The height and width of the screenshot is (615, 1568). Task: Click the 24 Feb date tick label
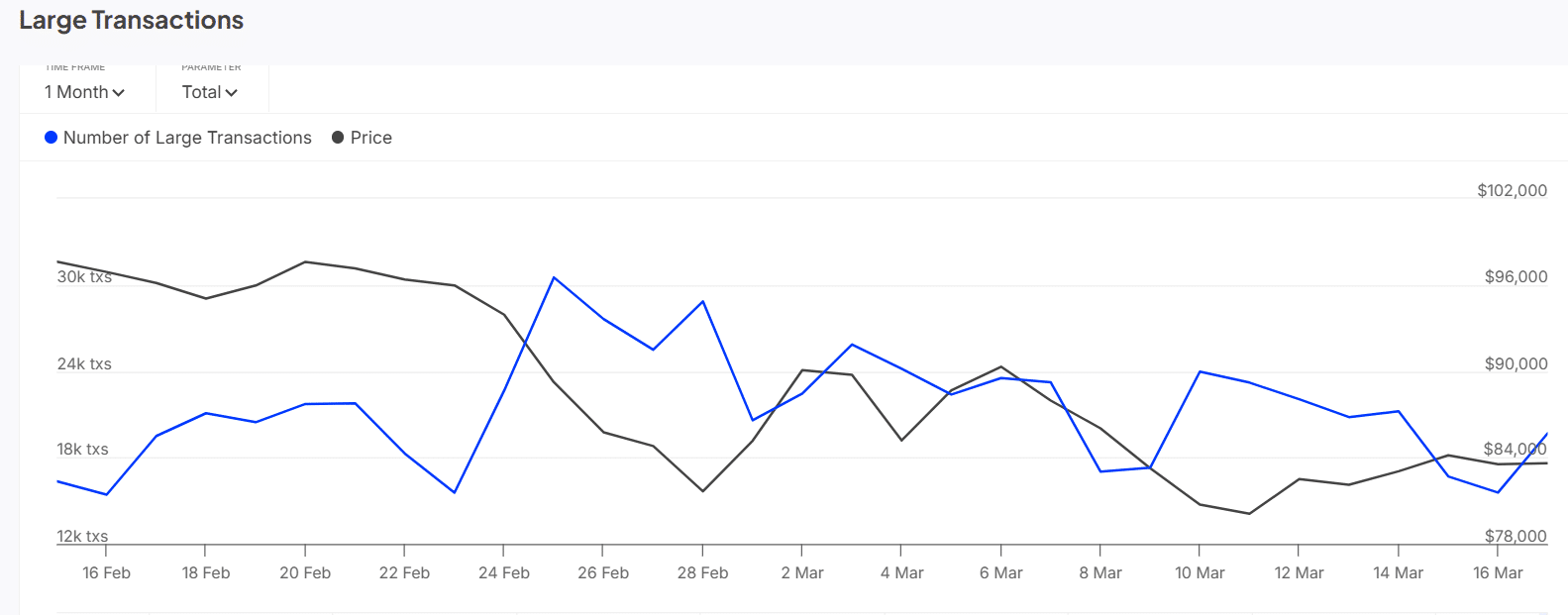pyautogui.click(x=503, y=573)
